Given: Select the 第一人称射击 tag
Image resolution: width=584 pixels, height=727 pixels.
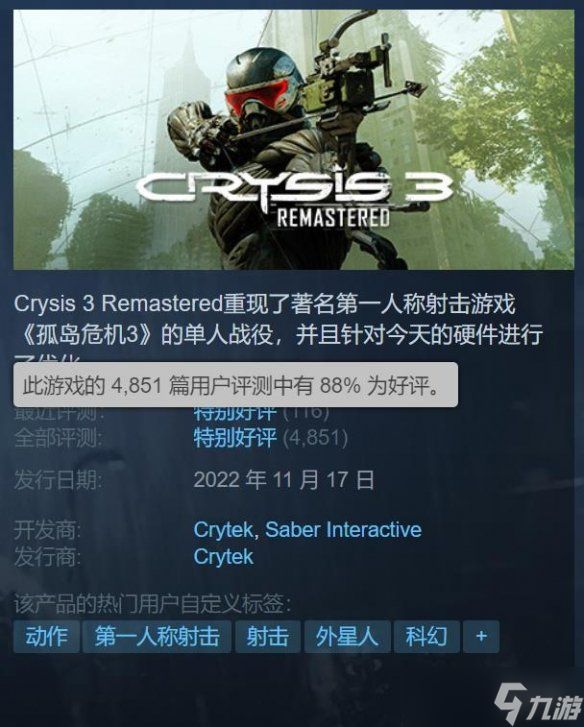Looking at the screenshot, I should point(157,636).
